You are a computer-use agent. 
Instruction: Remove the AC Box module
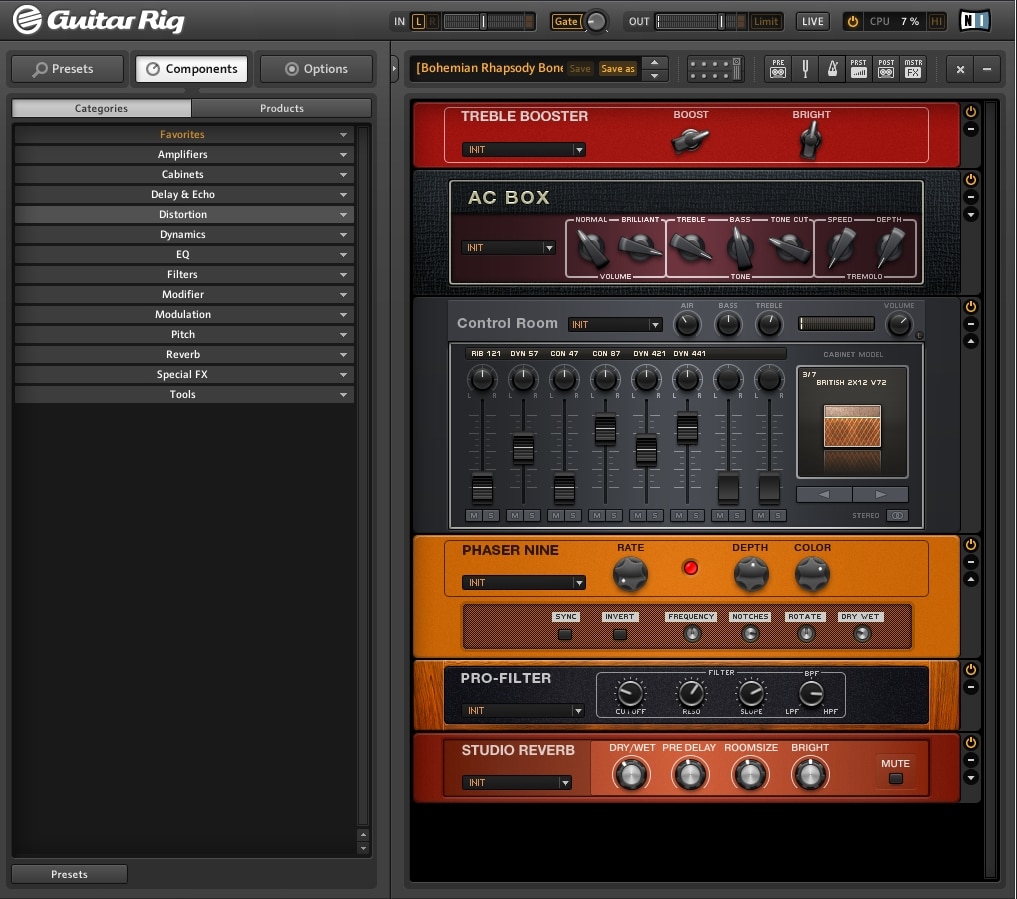coord(970,197)
